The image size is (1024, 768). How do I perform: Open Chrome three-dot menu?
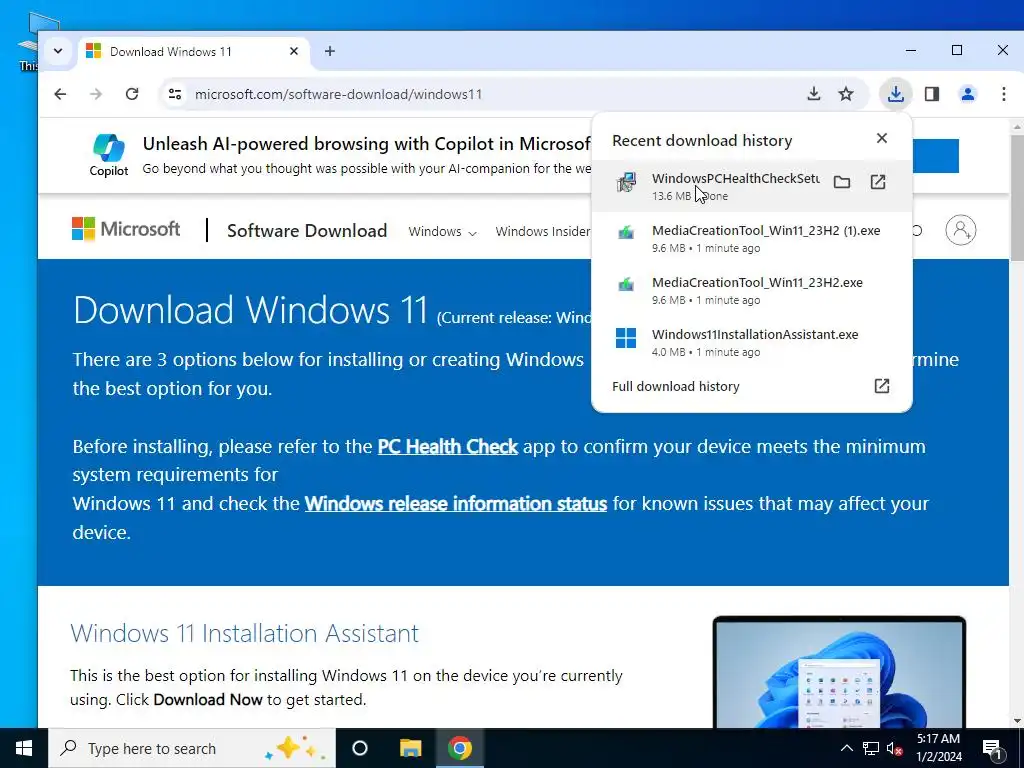pos(1004,94)
